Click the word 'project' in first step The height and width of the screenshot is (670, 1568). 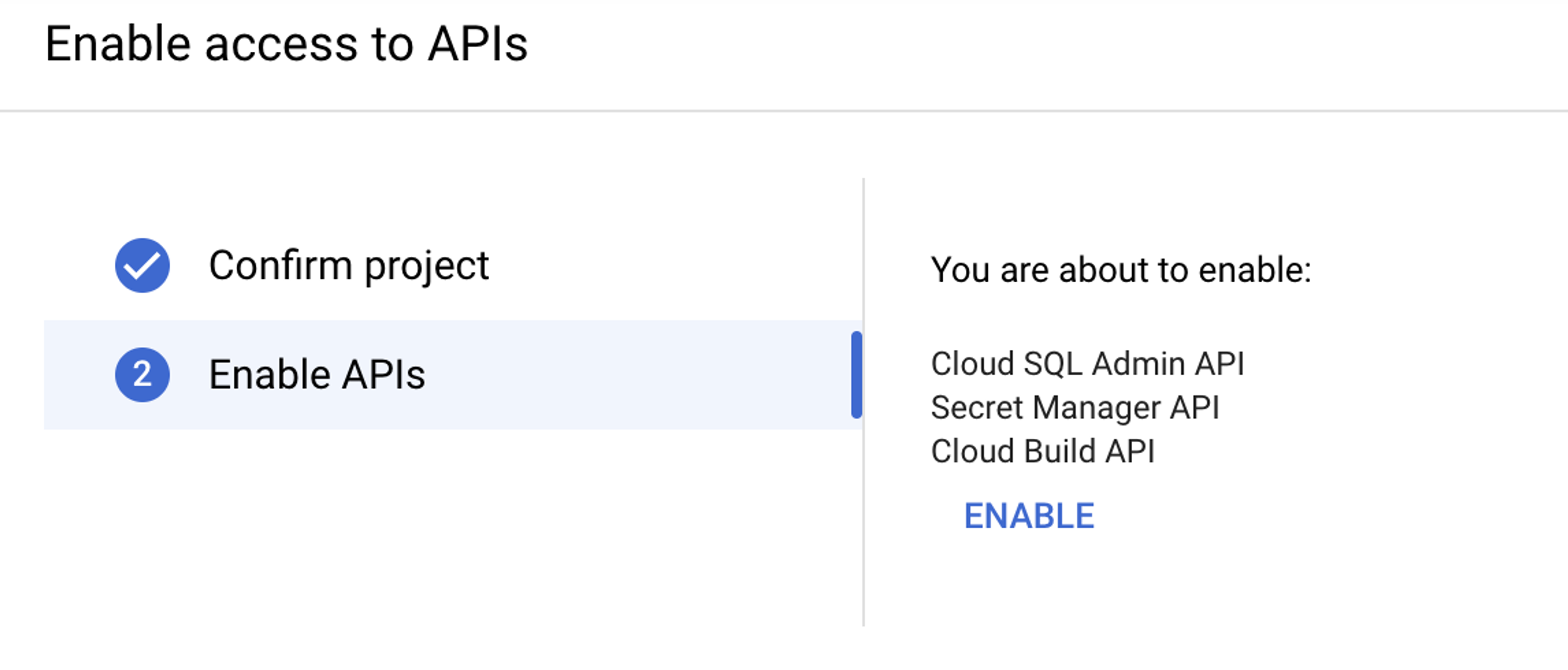(x=427, y=266)
